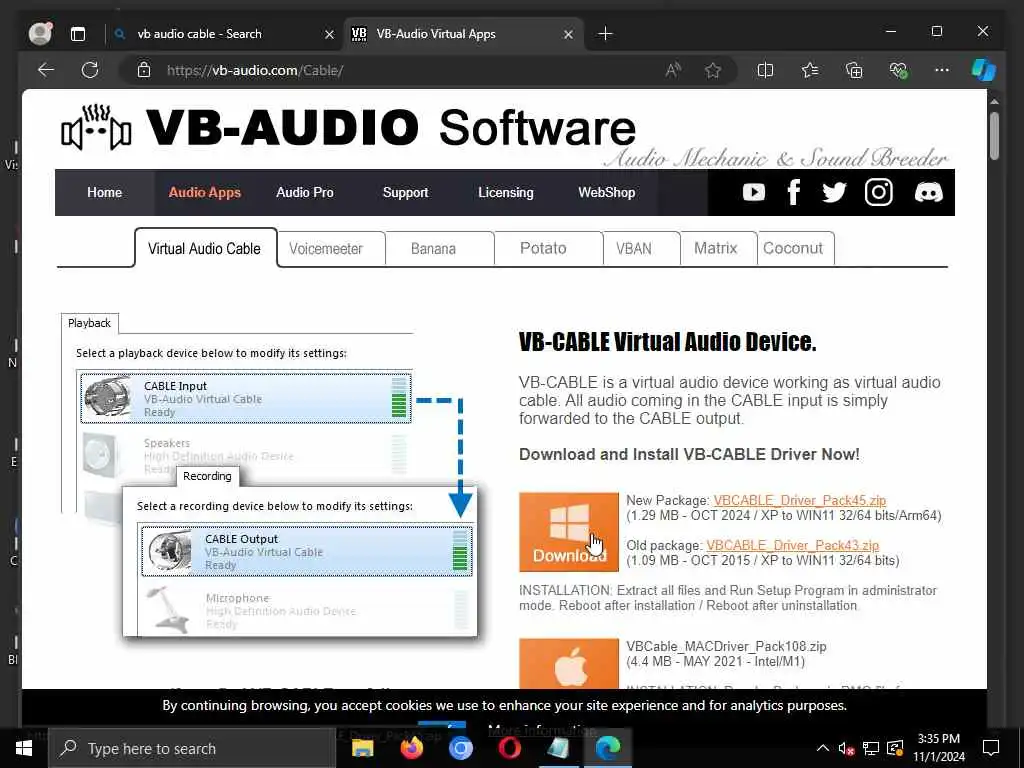The width and height of the screenshot is (1024, 768).
Task: Click the address bar URL
Action: pos(255,71)
